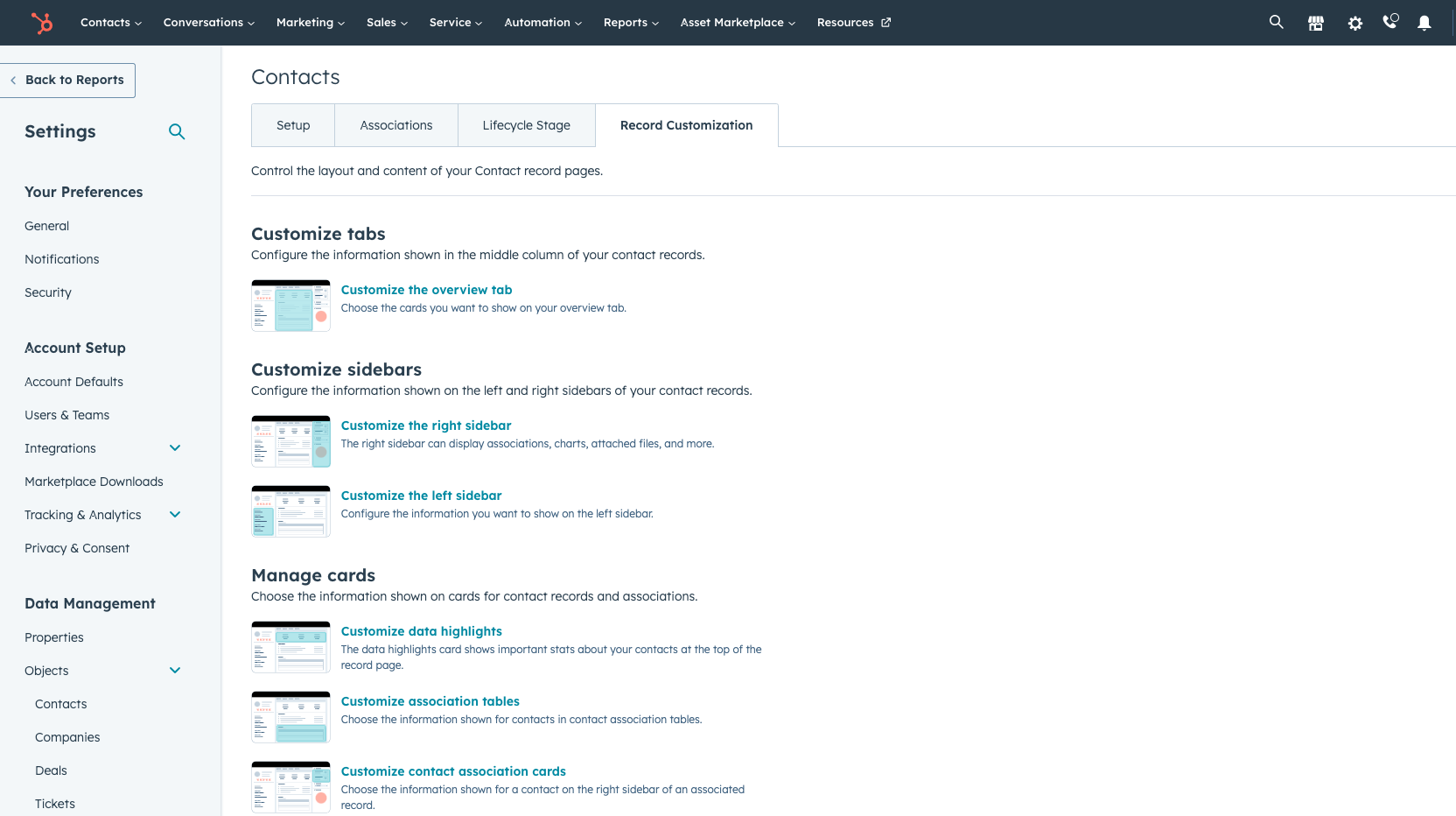The width and height of the screenshot is (1456, 816).
Task: Select Tickets under Objects
Action: [55, 804]
